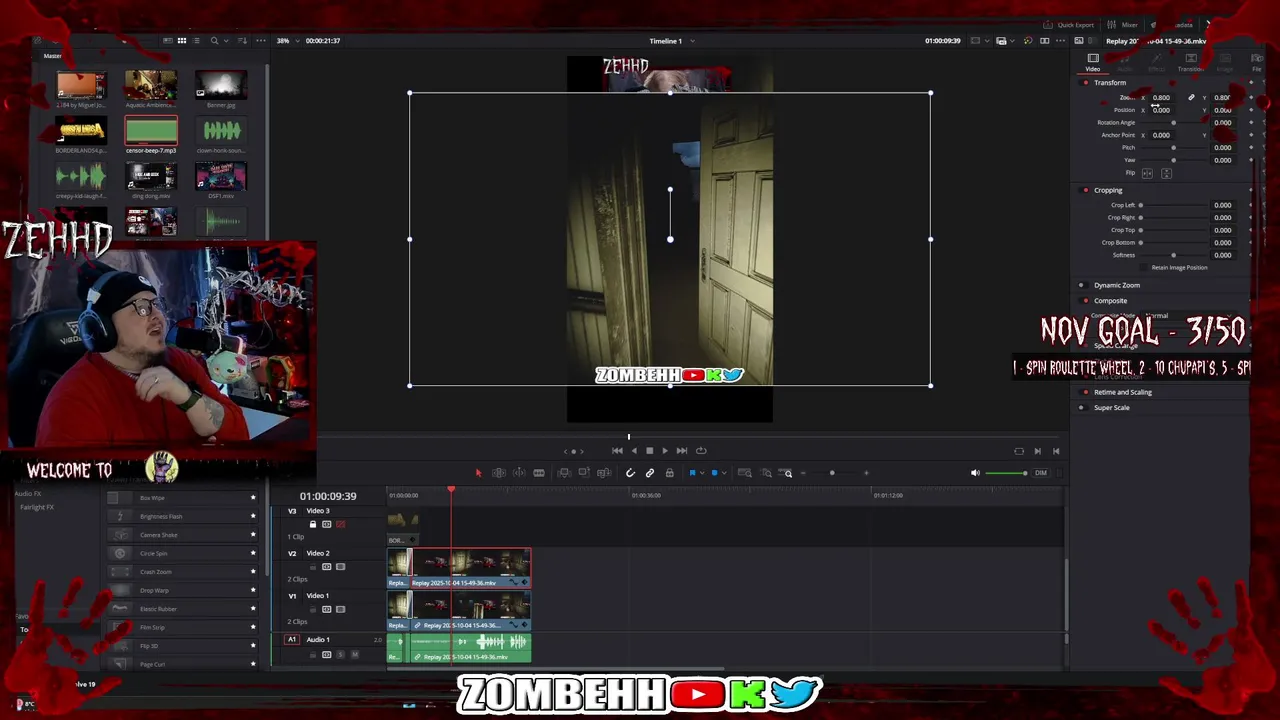Open the Mixer panel
Screen dimensions: 1280x720
click(1122, 25)
